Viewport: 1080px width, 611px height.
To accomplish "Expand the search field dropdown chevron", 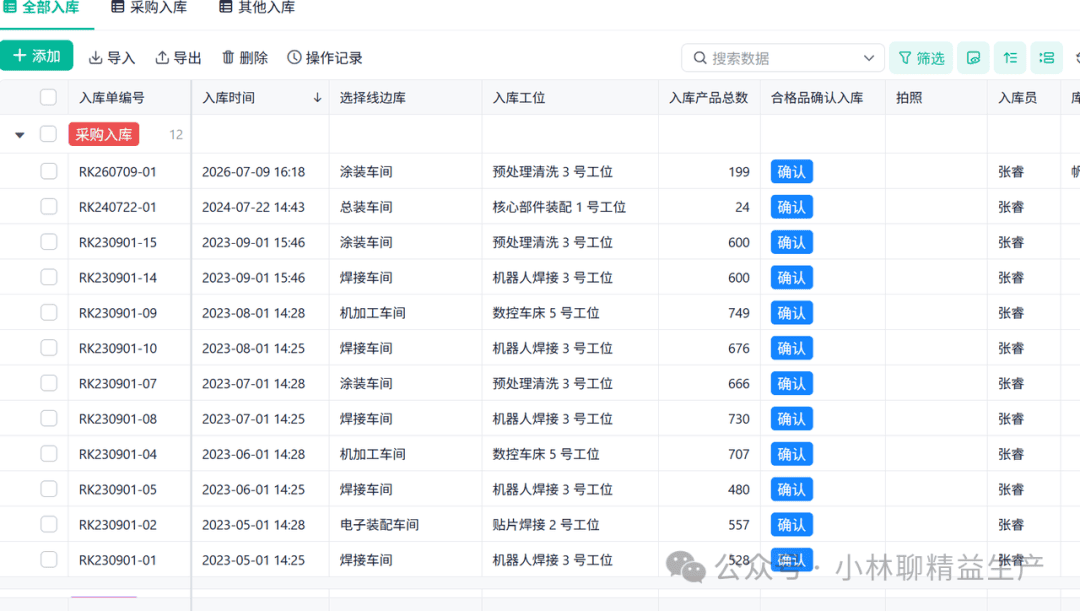I will click(869, 58).
